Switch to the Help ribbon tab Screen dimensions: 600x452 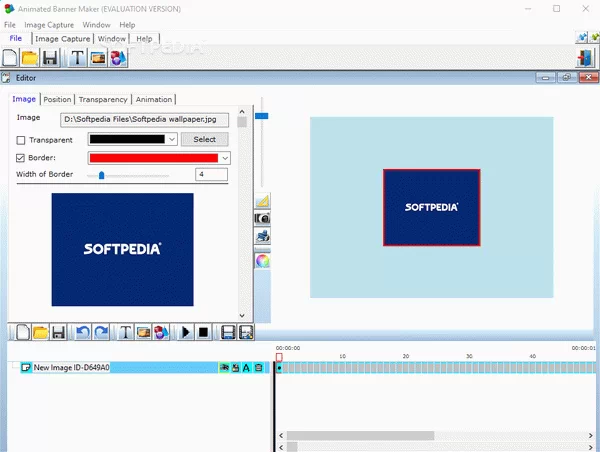pos(144,39)
